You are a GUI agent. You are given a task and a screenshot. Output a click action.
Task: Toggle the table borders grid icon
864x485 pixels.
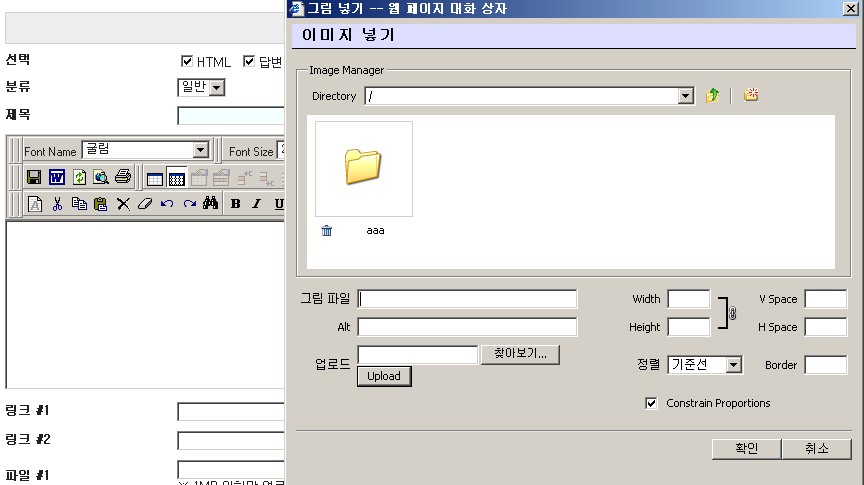coord(177,177)
